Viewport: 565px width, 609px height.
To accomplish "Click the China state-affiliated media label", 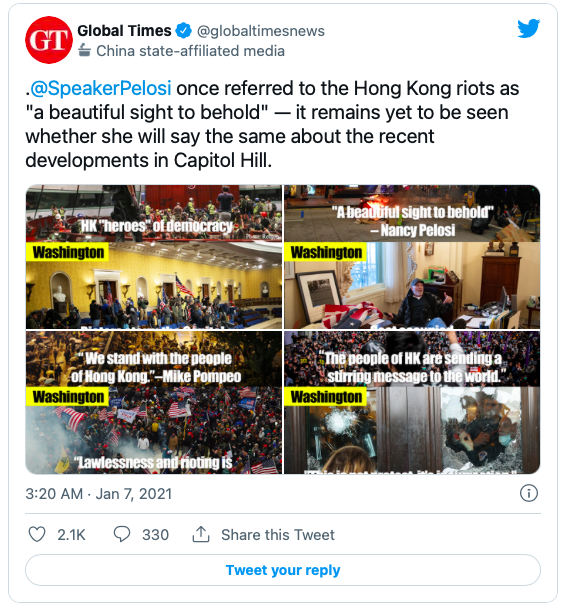I will pos(190,51).
